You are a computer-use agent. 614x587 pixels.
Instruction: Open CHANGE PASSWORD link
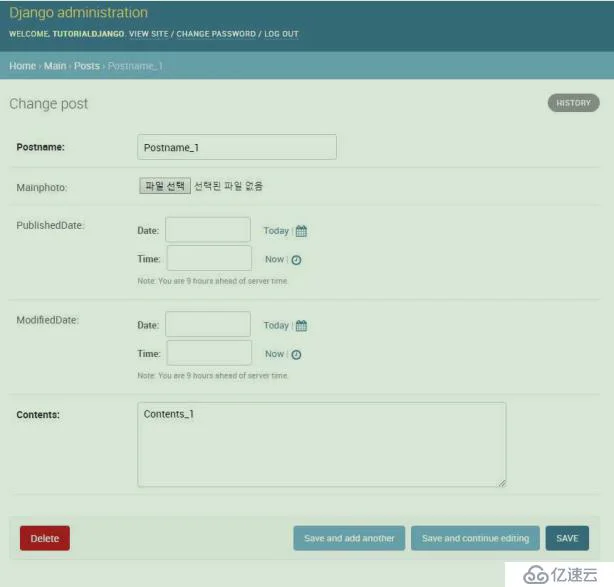pyautogui.click(x=216, y=34)
